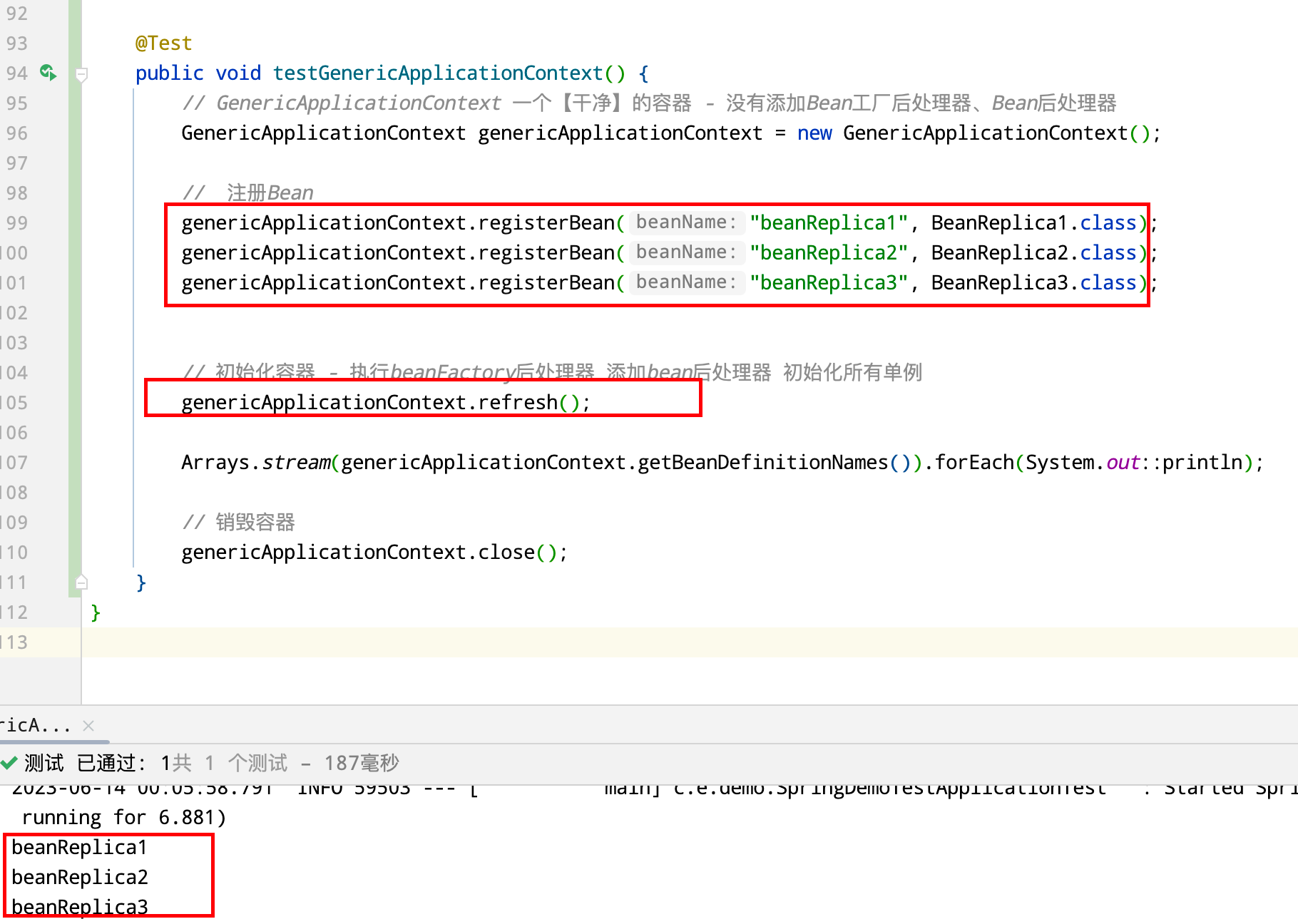Viewport: 1298px width, 924px height.
Task: Click the close() method call
Action: (x=517, y=553)
